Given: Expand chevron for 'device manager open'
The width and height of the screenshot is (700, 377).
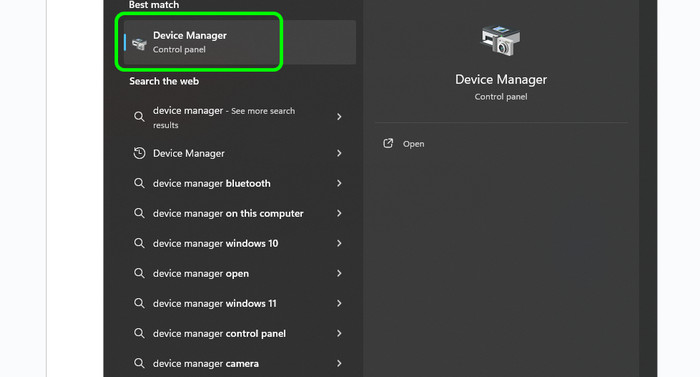Looking at the screenshot, I should click(x=339, y=273).
